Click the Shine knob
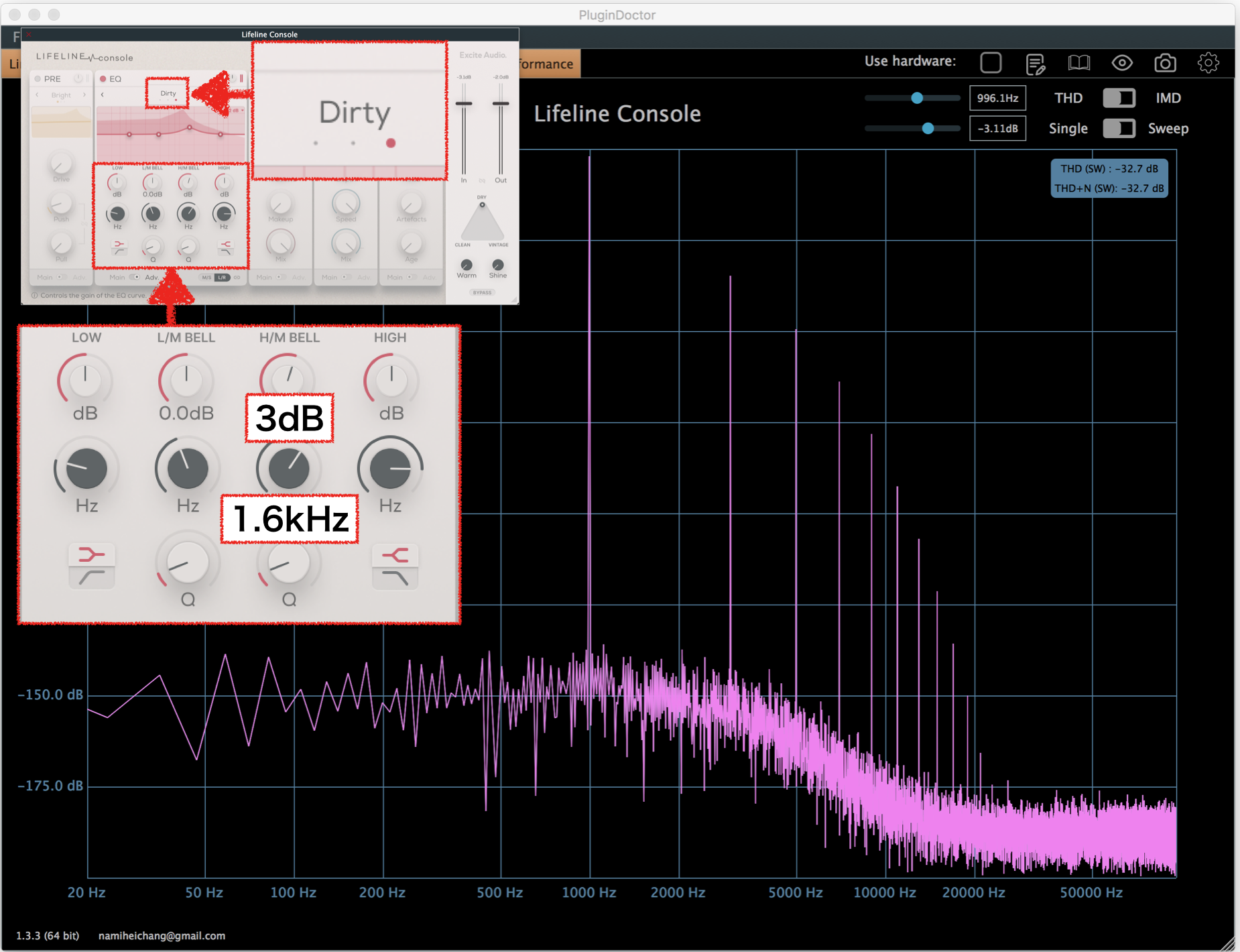The image size is (1240, 952). (498, 265)
